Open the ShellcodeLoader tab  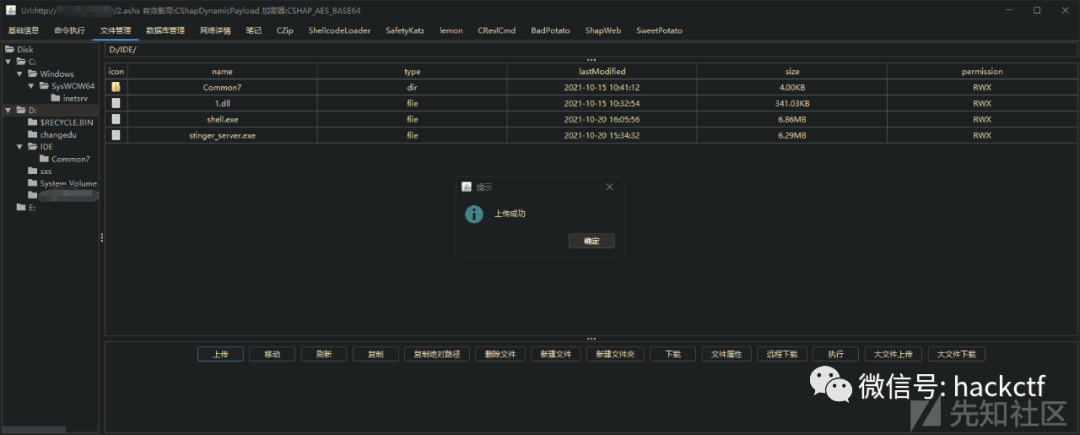click(x=339, y=31)
